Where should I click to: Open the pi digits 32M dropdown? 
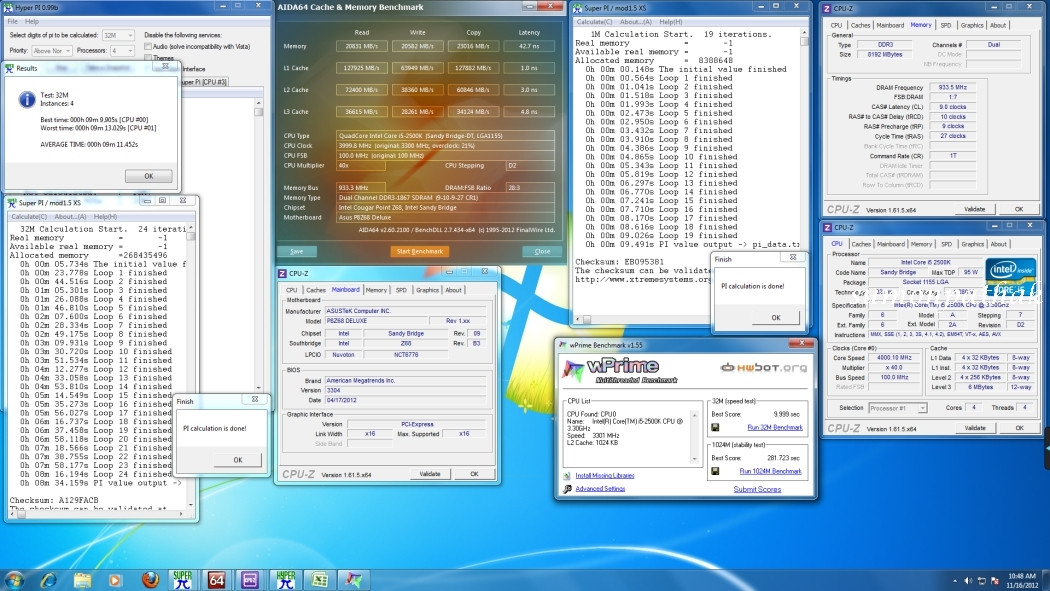[119, 35]
